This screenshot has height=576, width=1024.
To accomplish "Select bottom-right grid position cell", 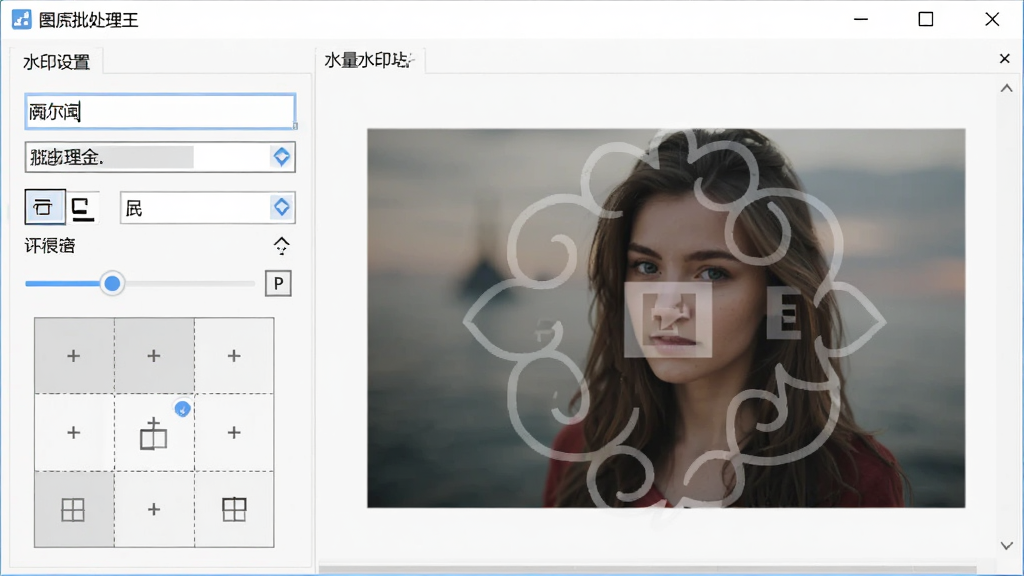I will (x=234, y=509).
